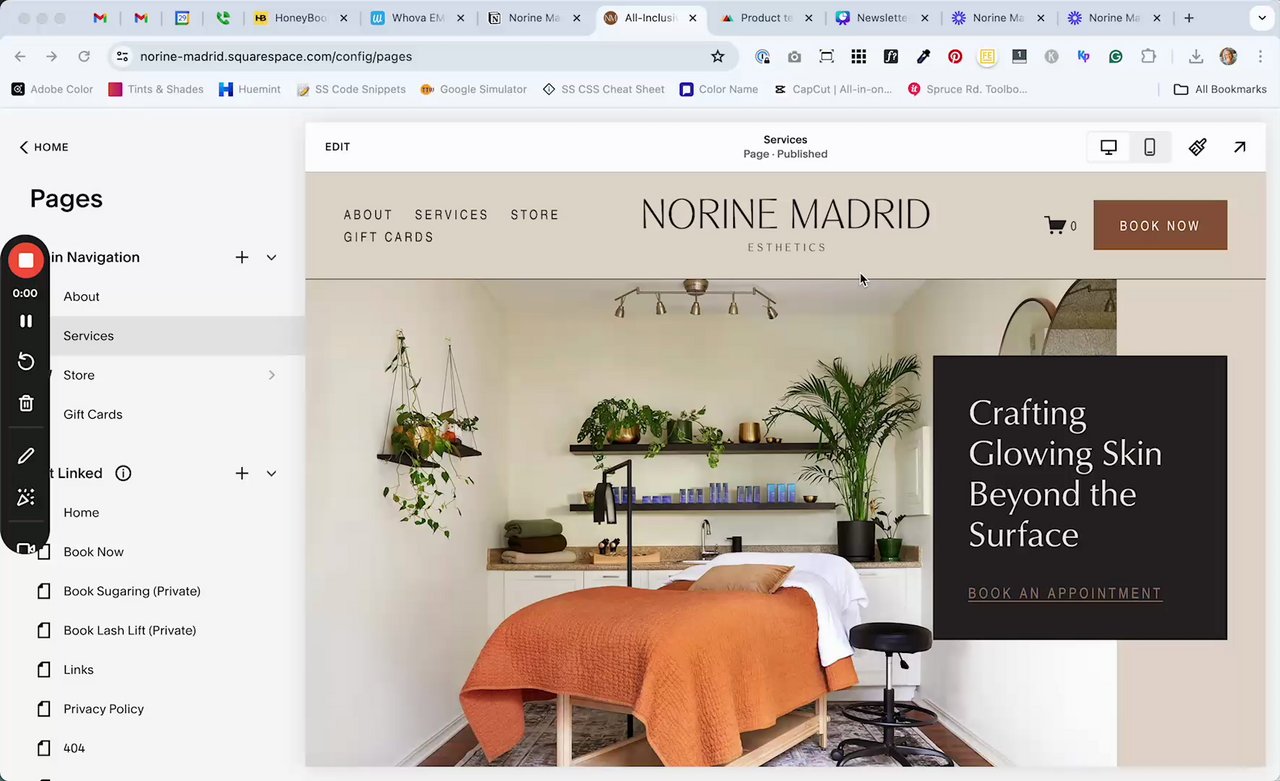
Task: Select the recorder confetti effects icon
Action: tap(26, 497)
